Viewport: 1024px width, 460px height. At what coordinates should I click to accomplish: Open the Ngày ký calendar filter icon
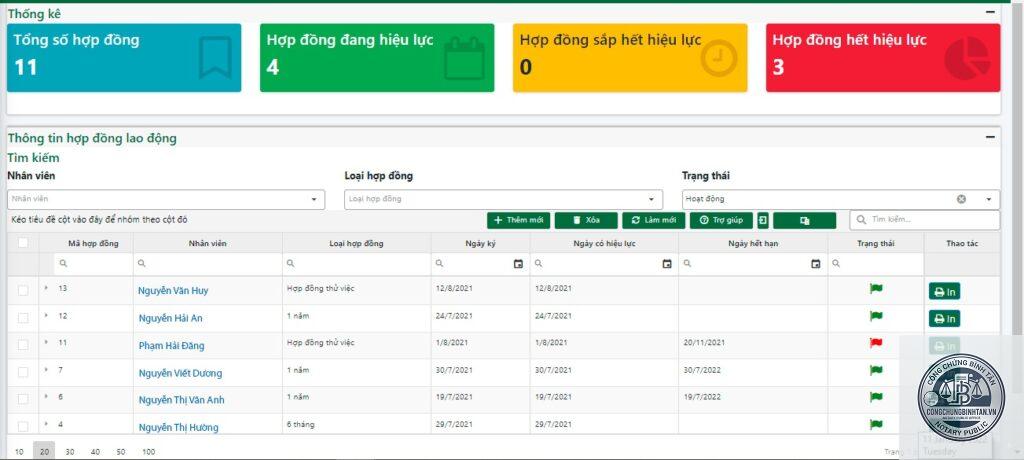tap(518, 264)
